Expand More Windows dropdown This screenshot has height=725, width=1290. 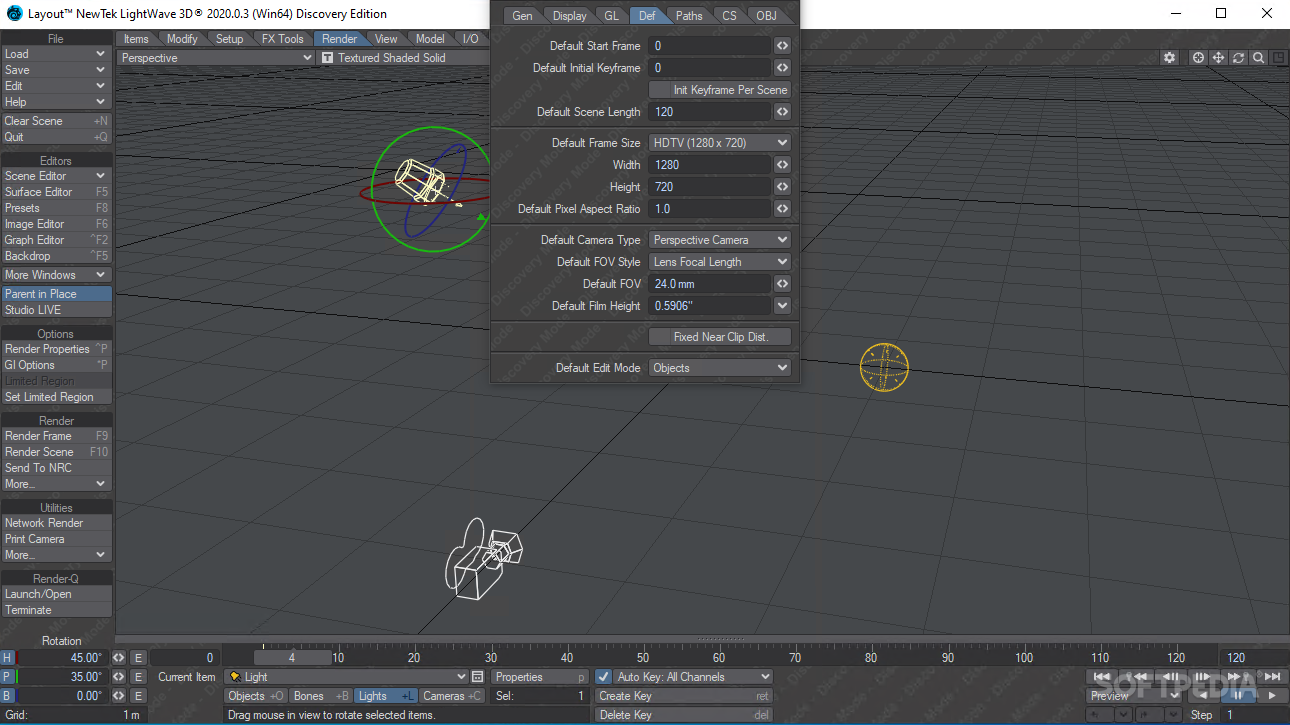[56, 275]
